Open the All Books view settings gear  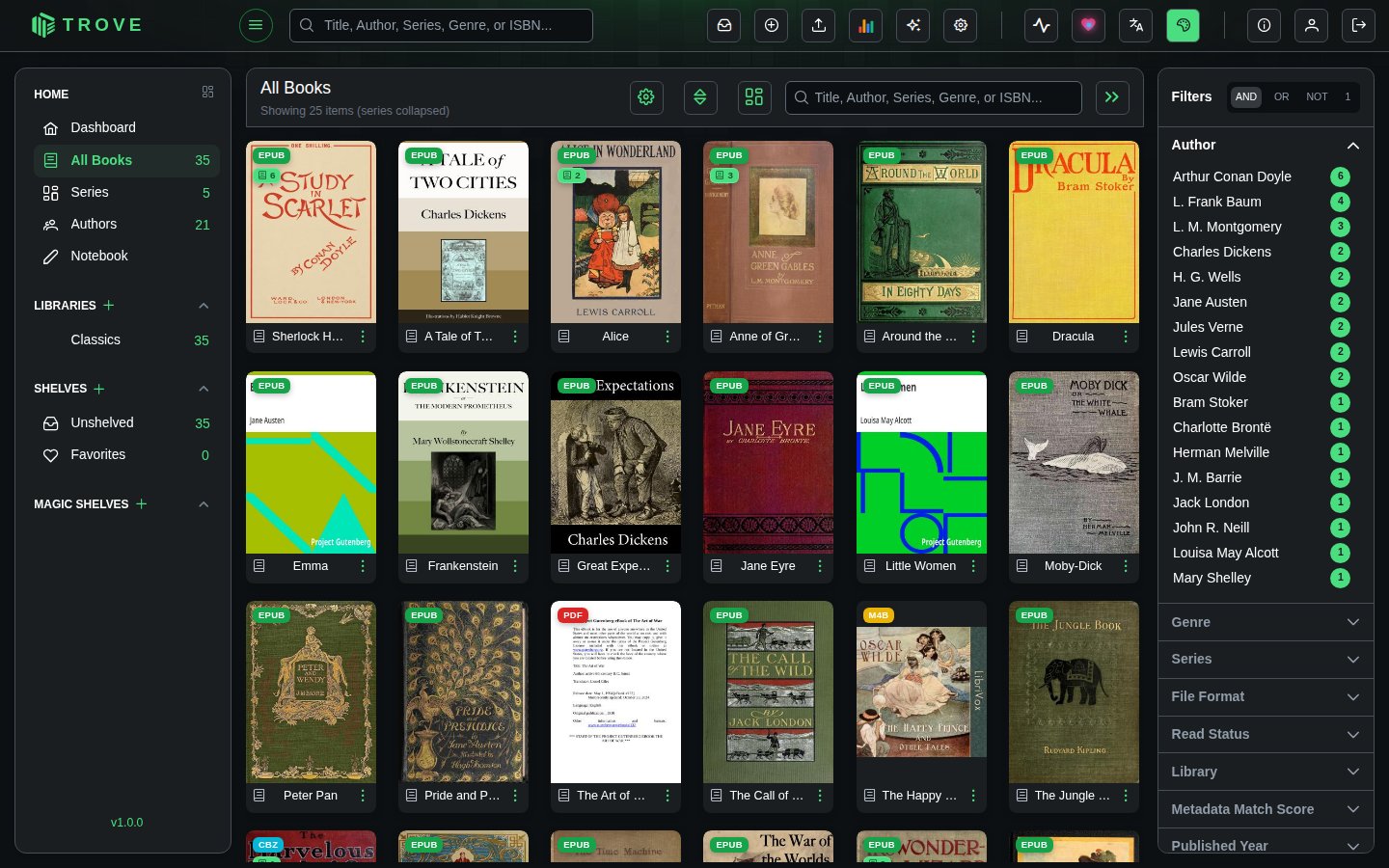click(646, 97)
